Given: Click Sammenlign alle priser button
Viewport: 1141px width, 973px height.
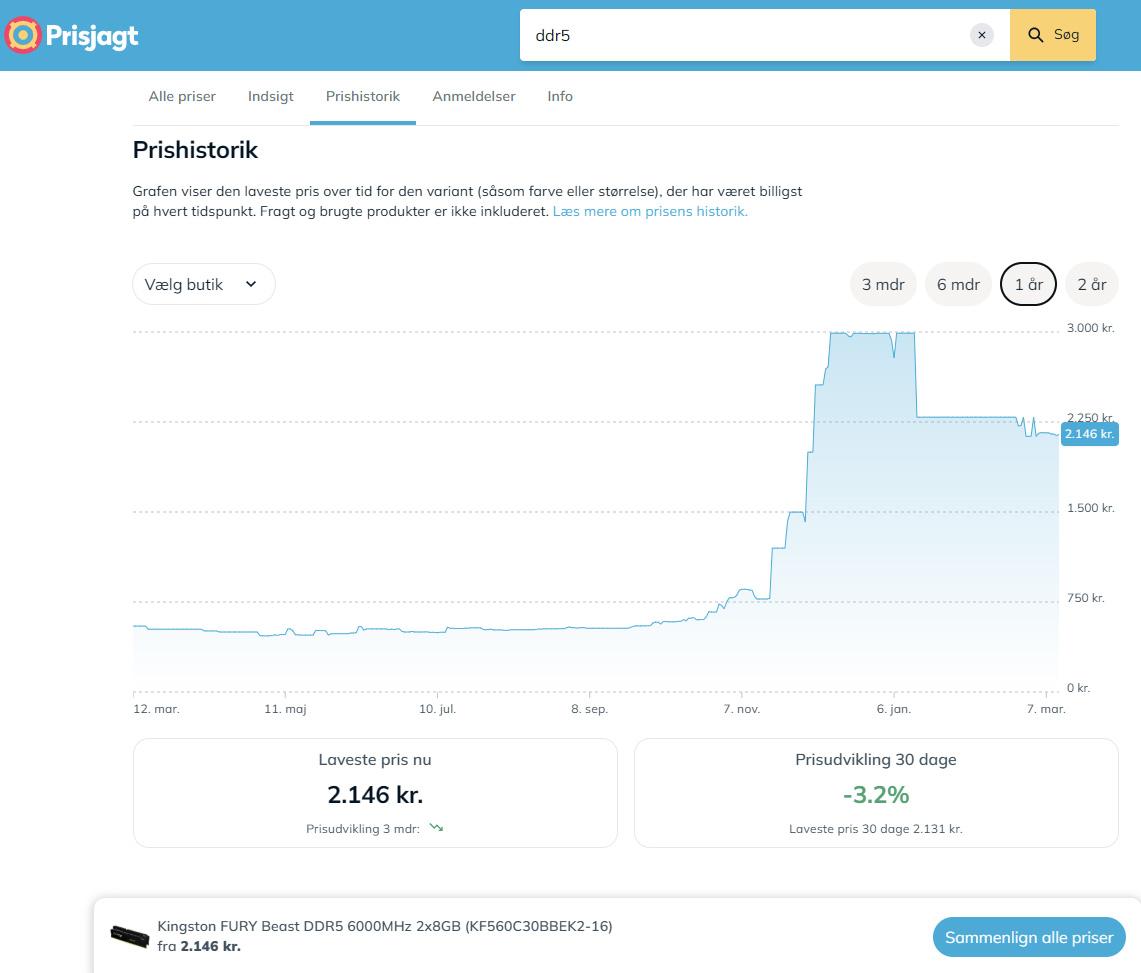Looking at the screenshot, I should click(x=1029, y=938).
